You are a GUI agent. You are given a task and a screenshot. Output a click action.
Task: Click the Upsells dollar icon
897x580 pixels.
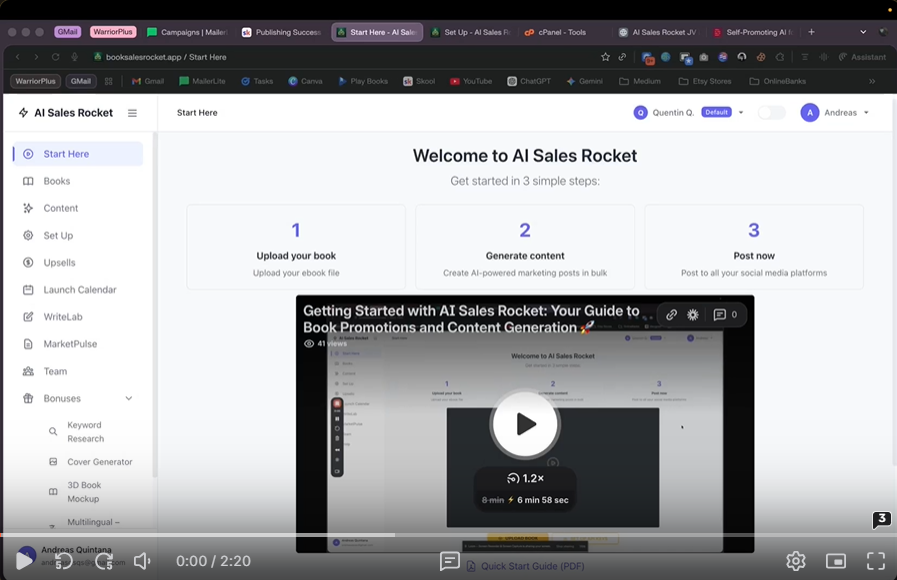coord(28,262)
